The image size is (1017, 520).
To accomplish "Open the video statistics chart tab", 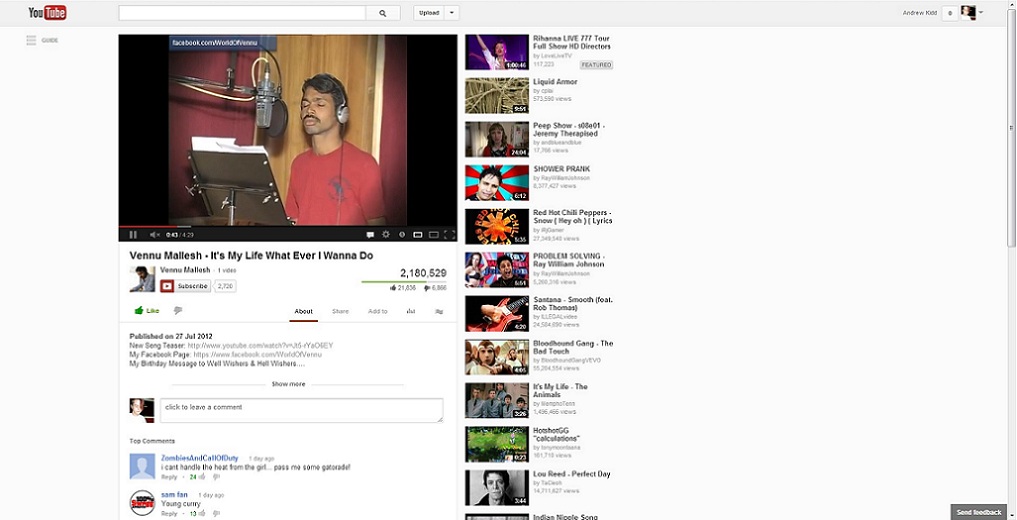I will tap(411, 311).
